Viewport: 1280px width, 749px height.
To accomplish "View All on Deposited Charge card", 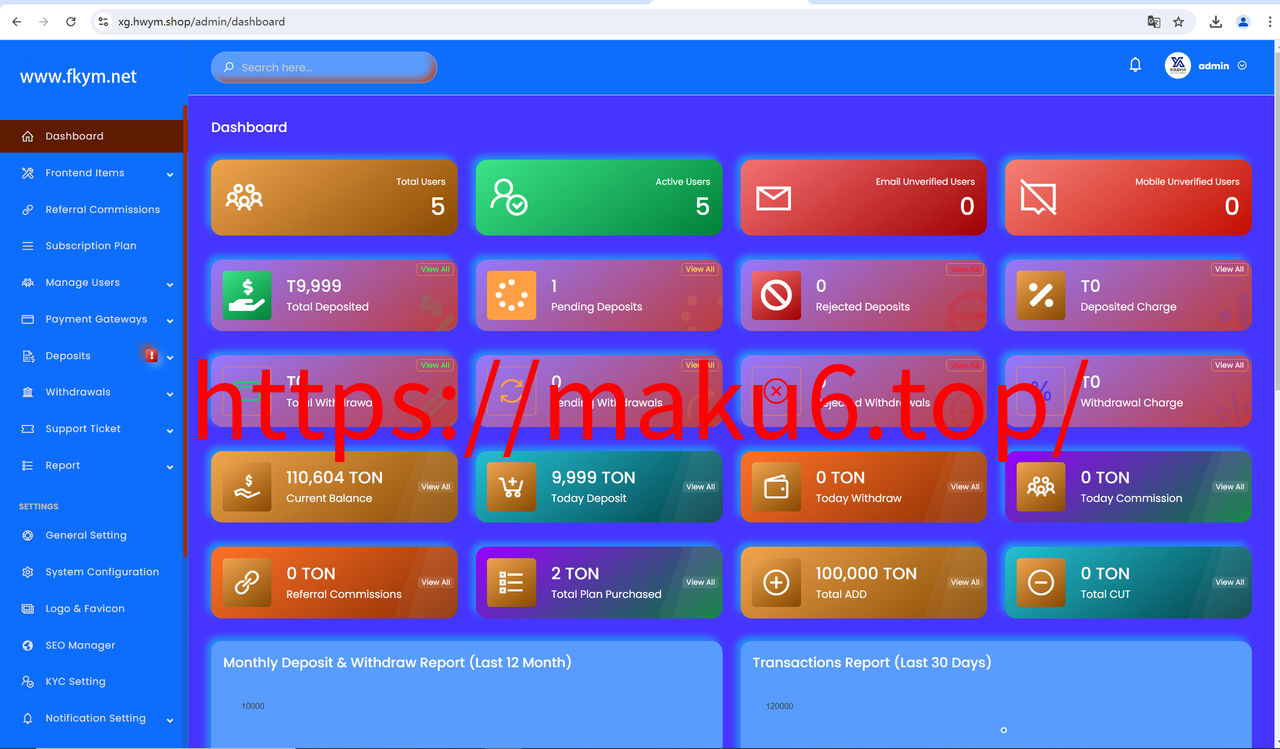I will tap(1229, 269).
